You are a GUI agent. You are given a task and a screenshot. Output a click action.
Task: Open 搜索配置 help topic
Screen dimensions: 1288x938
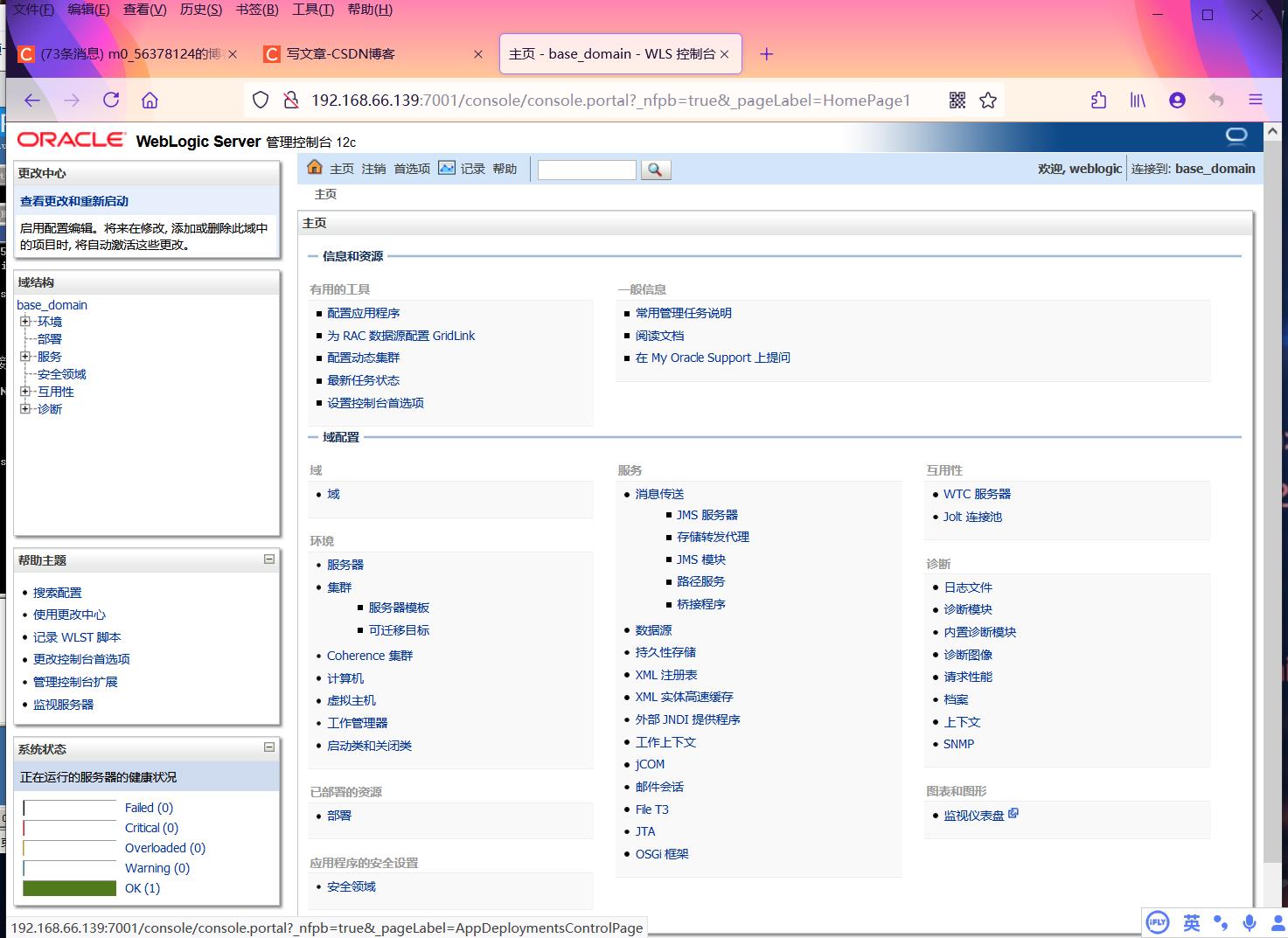tap(57, 593)
